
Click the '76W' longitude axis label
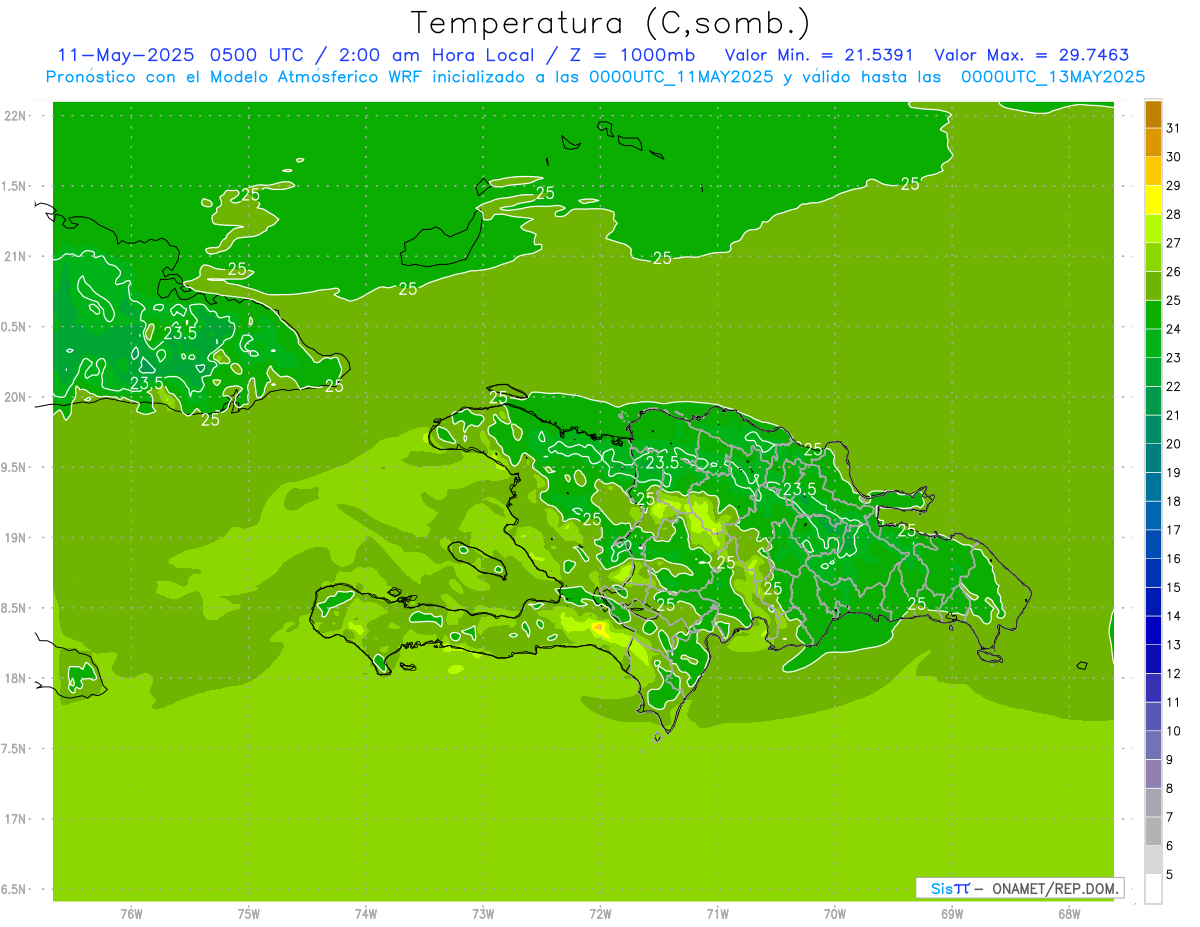click(x=131, y=913)
